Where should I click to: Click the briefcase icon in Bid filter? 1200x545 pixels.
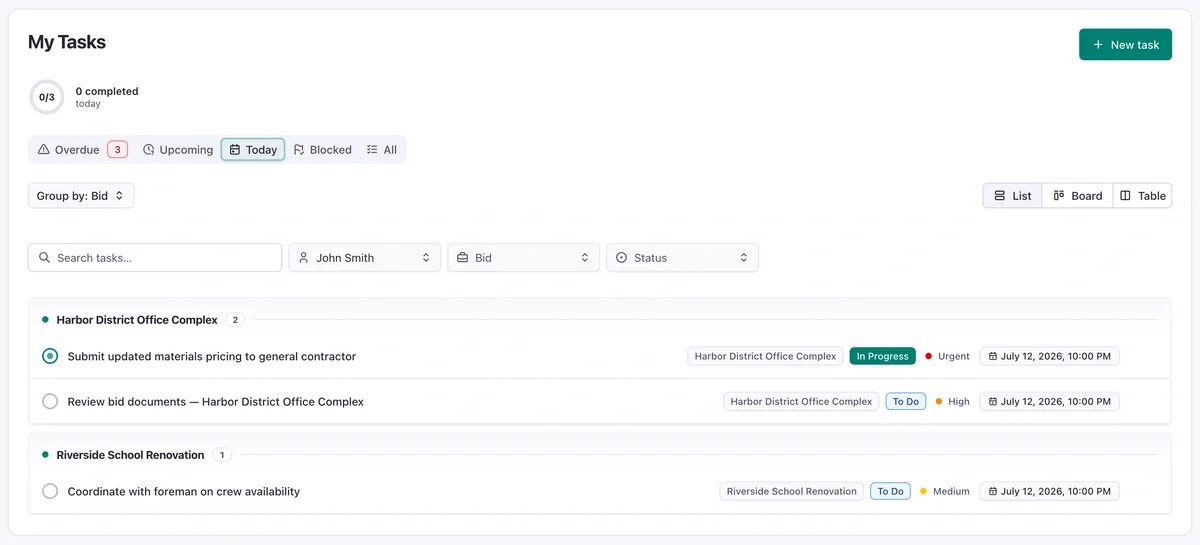(x=463, y=258)
